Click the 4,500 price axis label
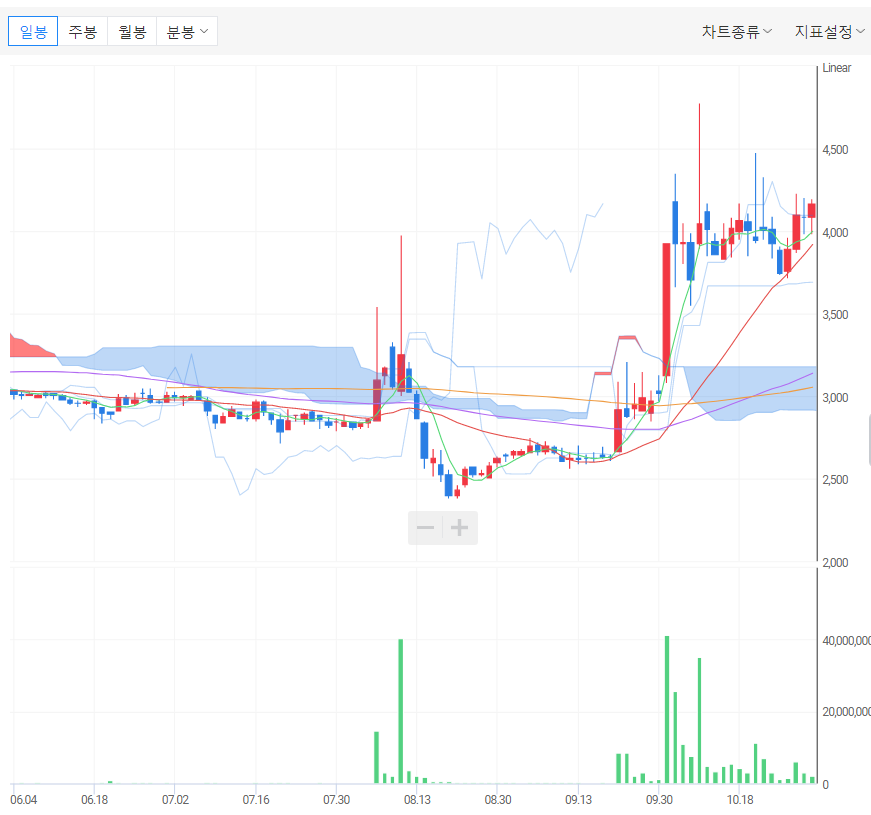The width and height of the screenshot is (871, 815). click(835, 150)
